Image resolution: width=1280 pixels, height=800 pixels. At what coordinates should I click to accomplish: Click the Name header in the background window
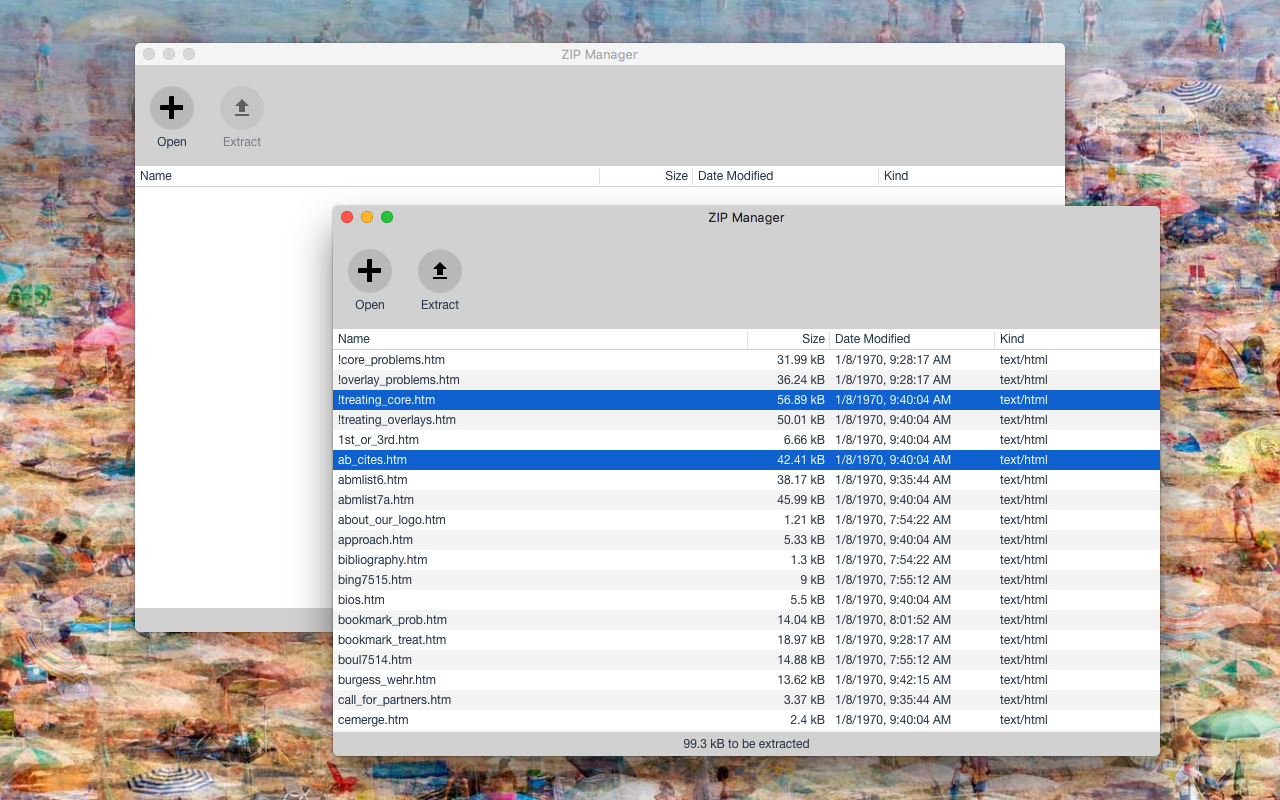point(157,175)
